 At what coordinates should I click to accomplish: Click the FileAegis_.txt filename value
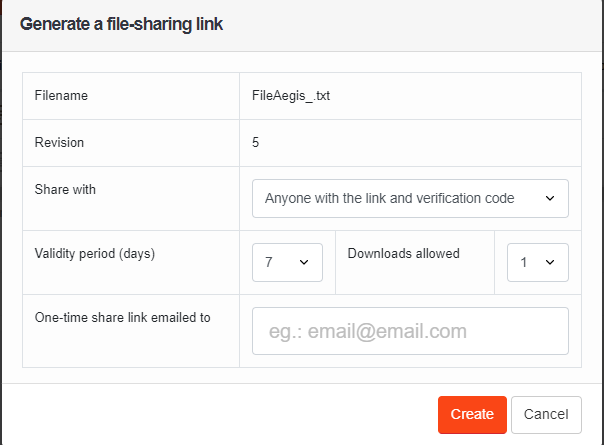[x=291, y=96]
